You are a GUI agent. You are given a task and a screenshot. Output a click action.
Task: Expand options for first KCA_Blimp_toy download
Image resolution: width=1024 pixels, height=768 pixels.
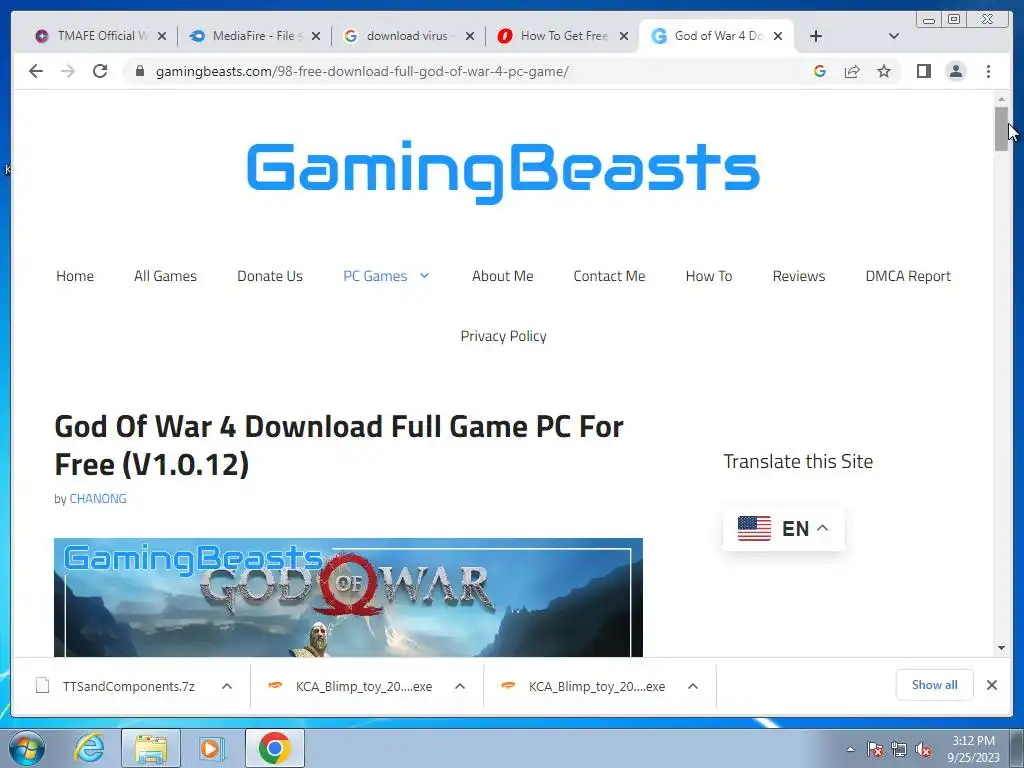[460, 686]
